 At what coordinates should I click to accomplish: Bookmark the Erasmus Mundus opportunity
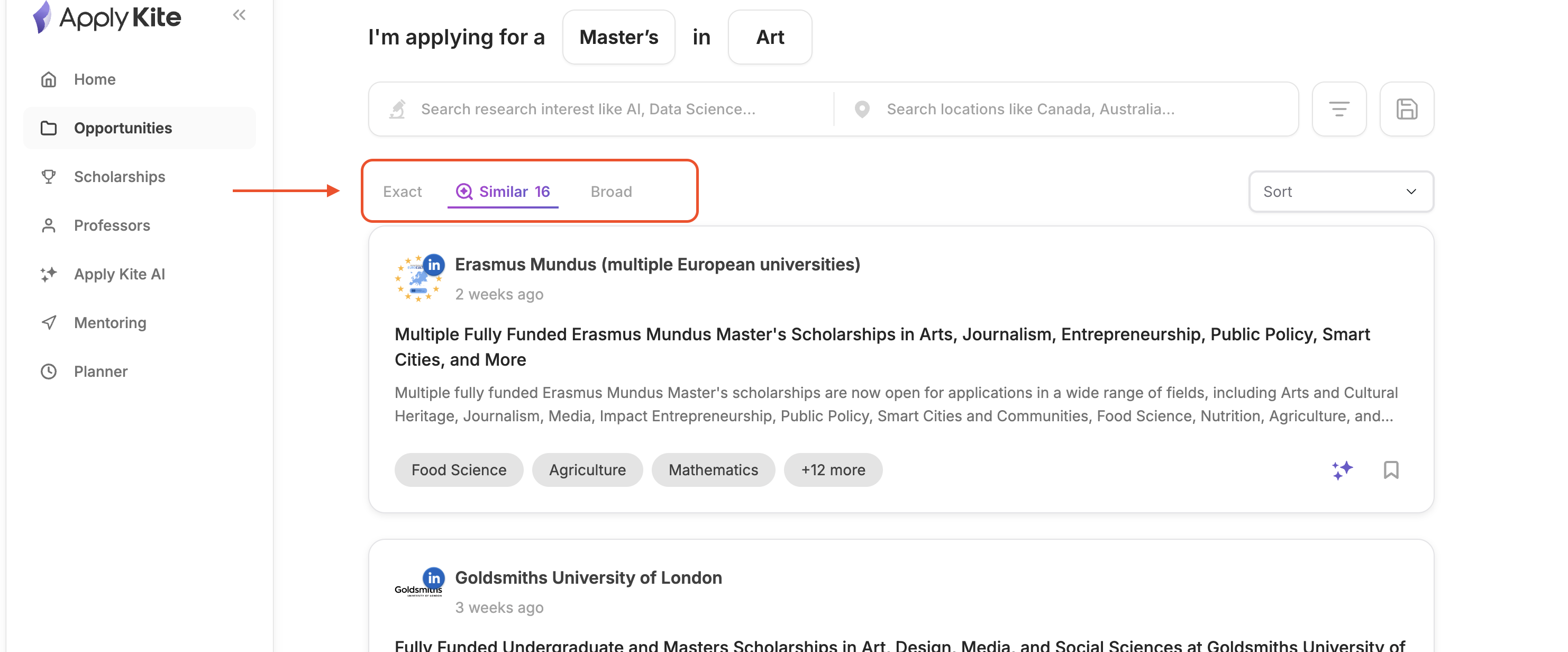click(x=1390, y=470)
